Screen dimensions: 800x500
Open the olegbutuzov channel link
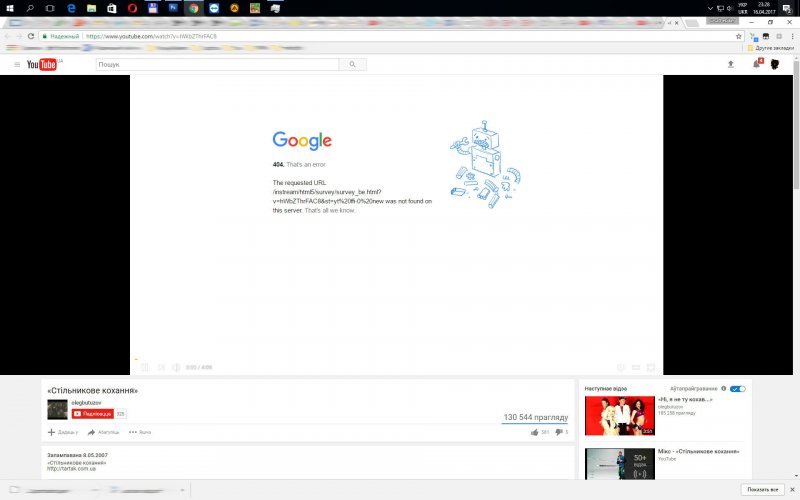[86, 403]
